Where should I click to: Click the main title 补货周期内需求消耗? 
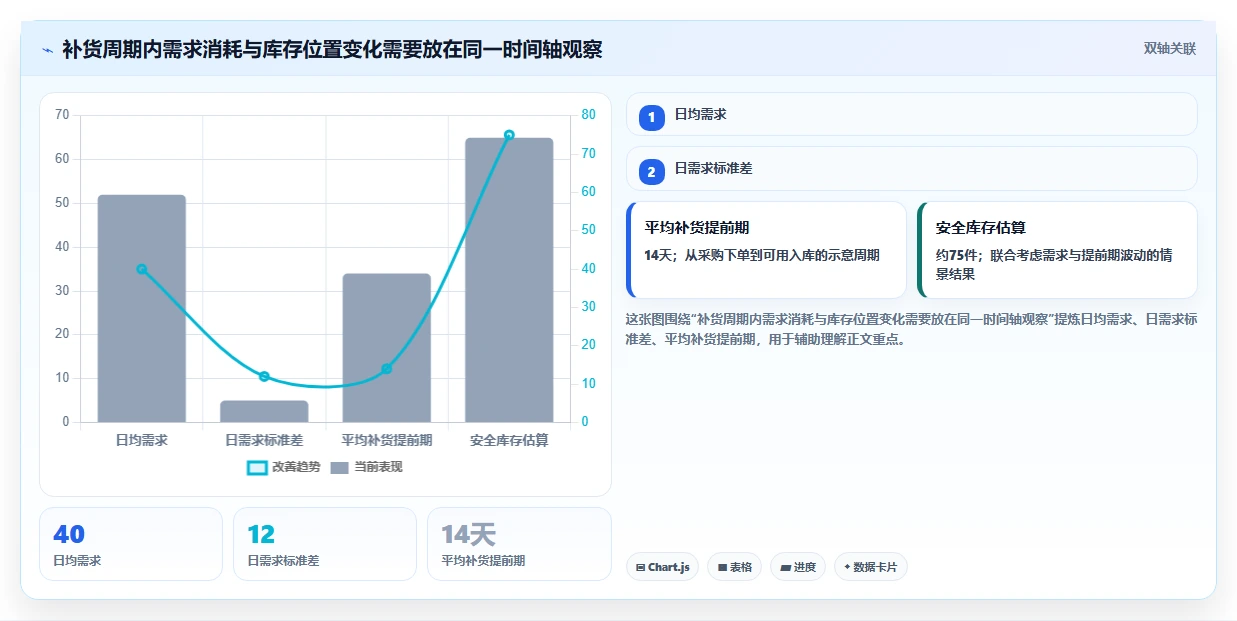tap(332, 49)
